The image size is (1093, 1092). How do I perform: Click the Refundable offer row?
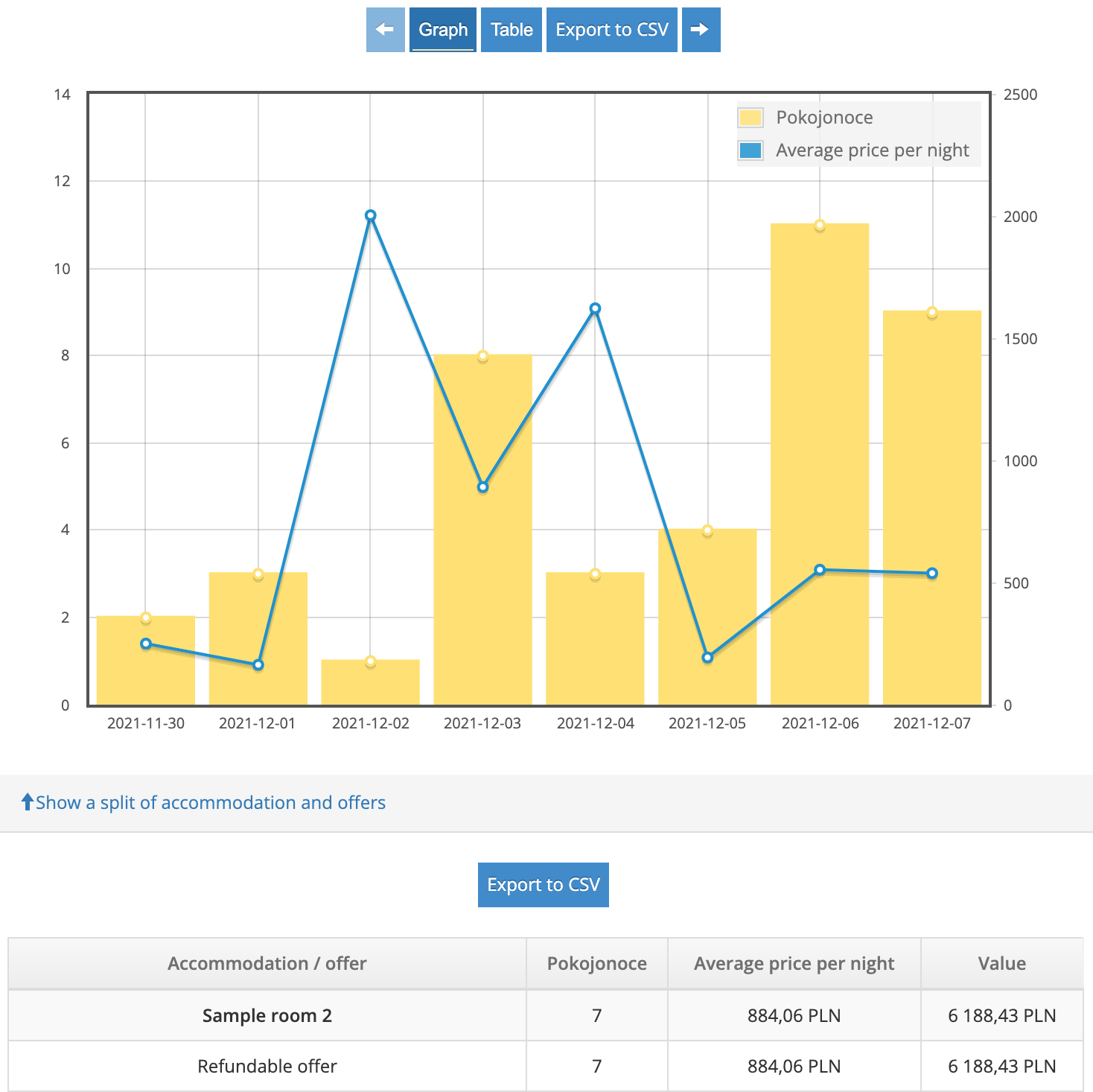(x=267, y=1066)
